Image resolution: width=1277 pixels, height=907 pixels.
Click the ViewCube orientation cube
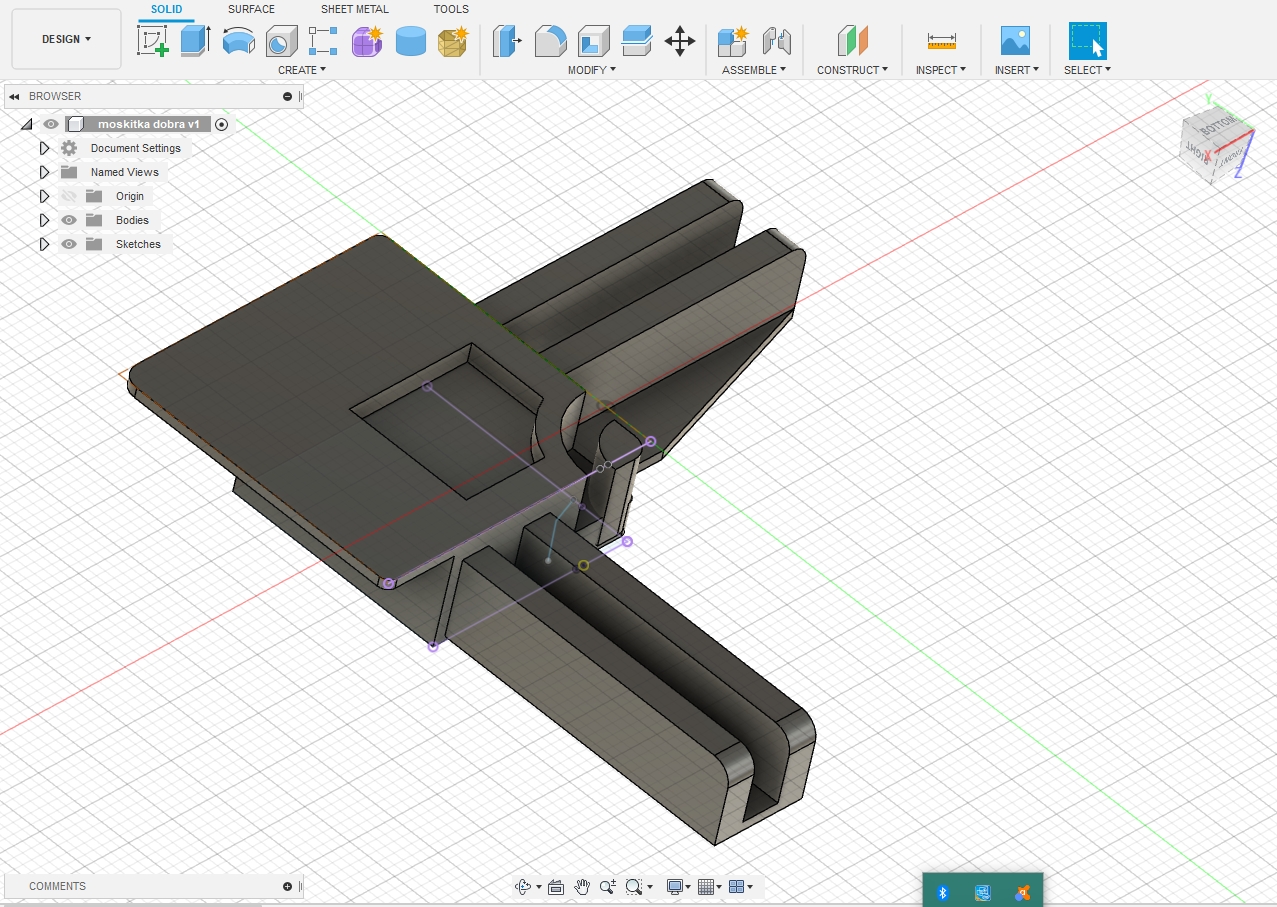tap(1215, 142)
